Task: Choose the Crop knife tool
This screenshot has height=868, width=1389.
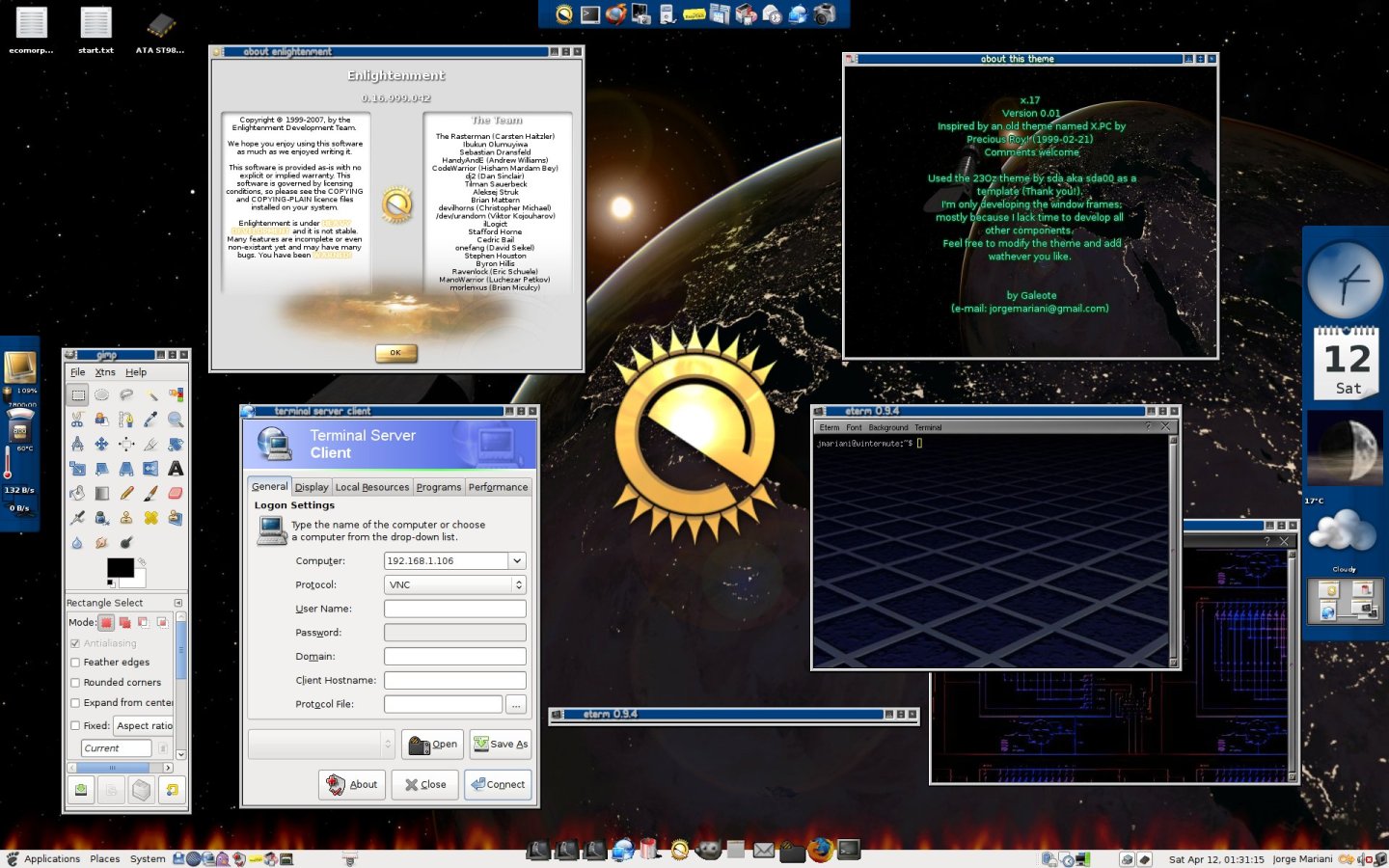Action: coord(151,444)
